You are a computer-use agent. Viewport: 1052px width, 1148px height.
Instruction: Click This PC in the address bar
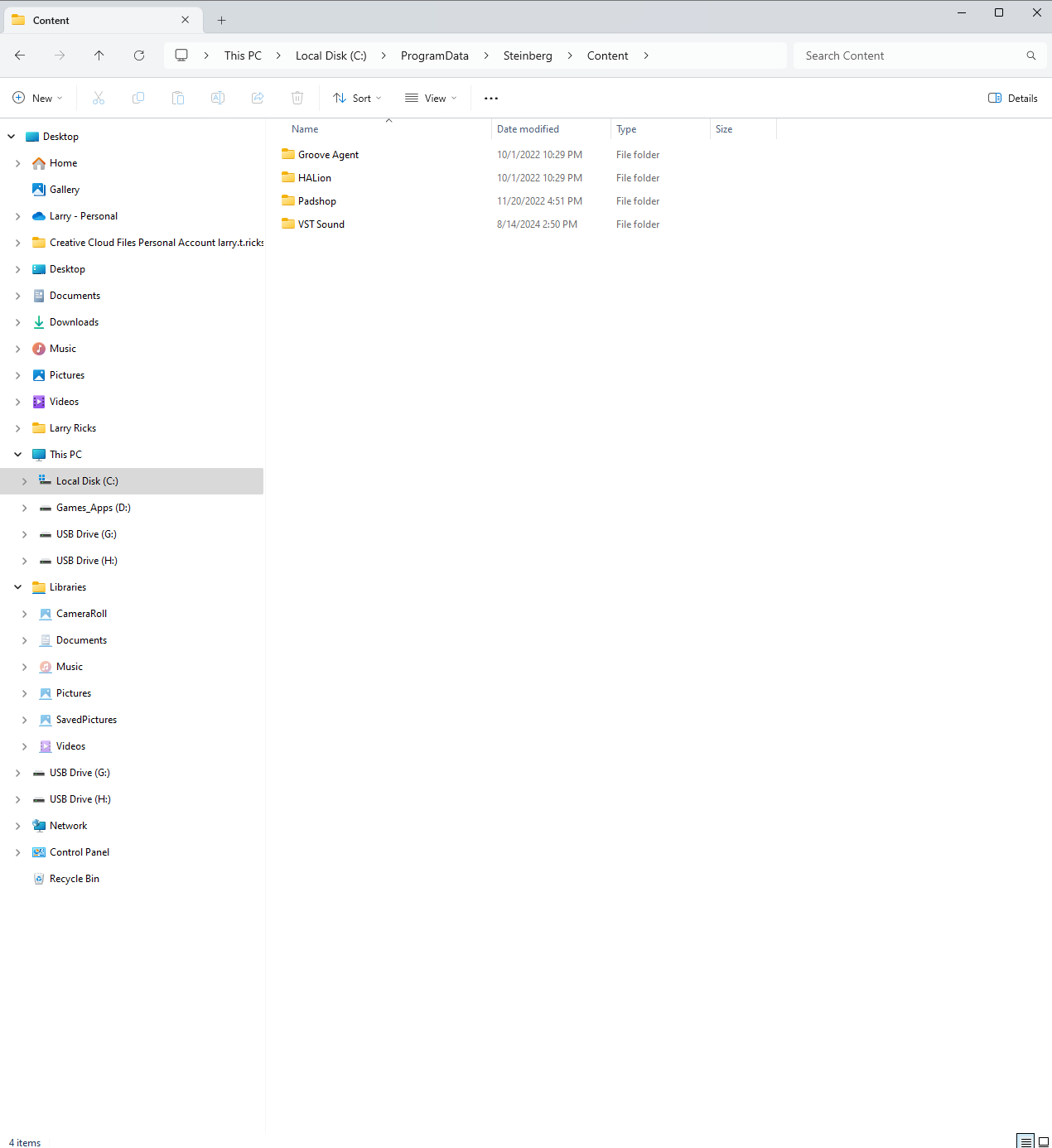(x=243, y=55)
